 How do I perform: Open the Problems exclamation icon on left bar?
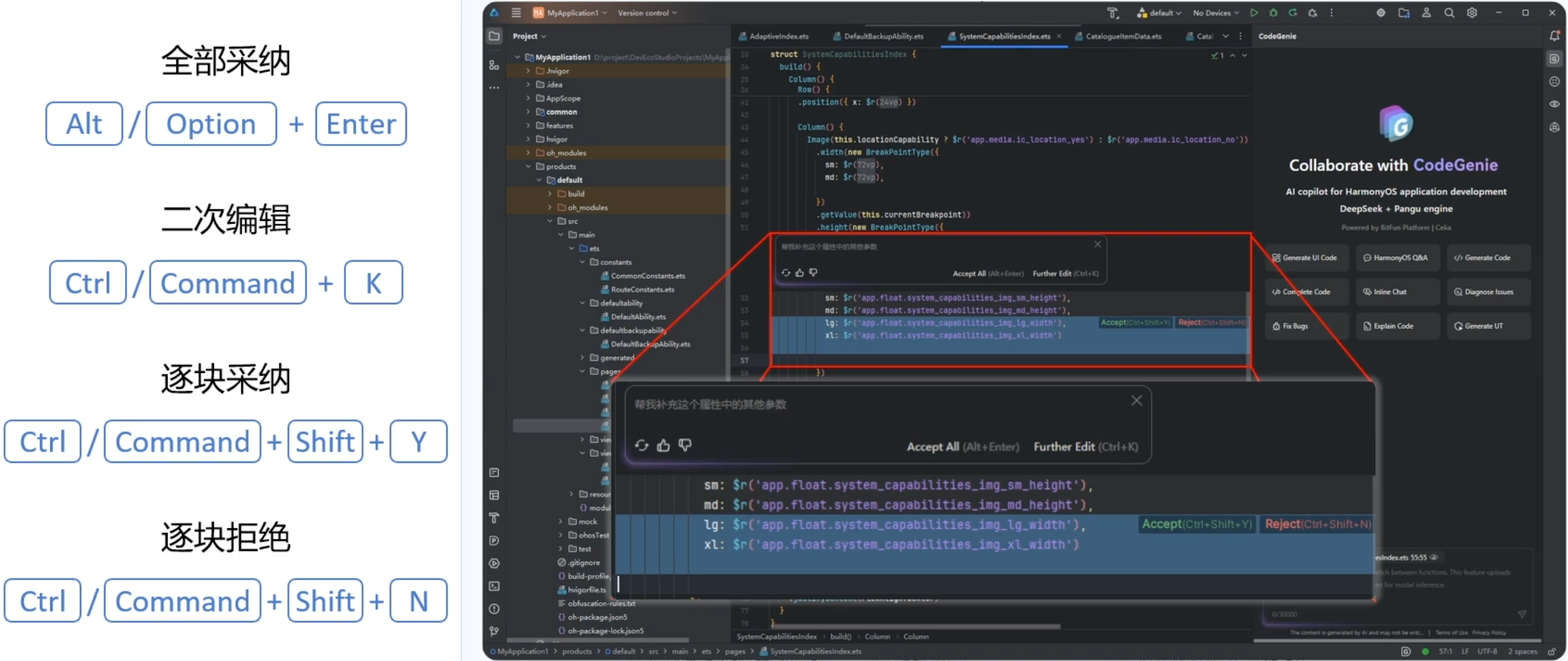click(x=494, y=609)
